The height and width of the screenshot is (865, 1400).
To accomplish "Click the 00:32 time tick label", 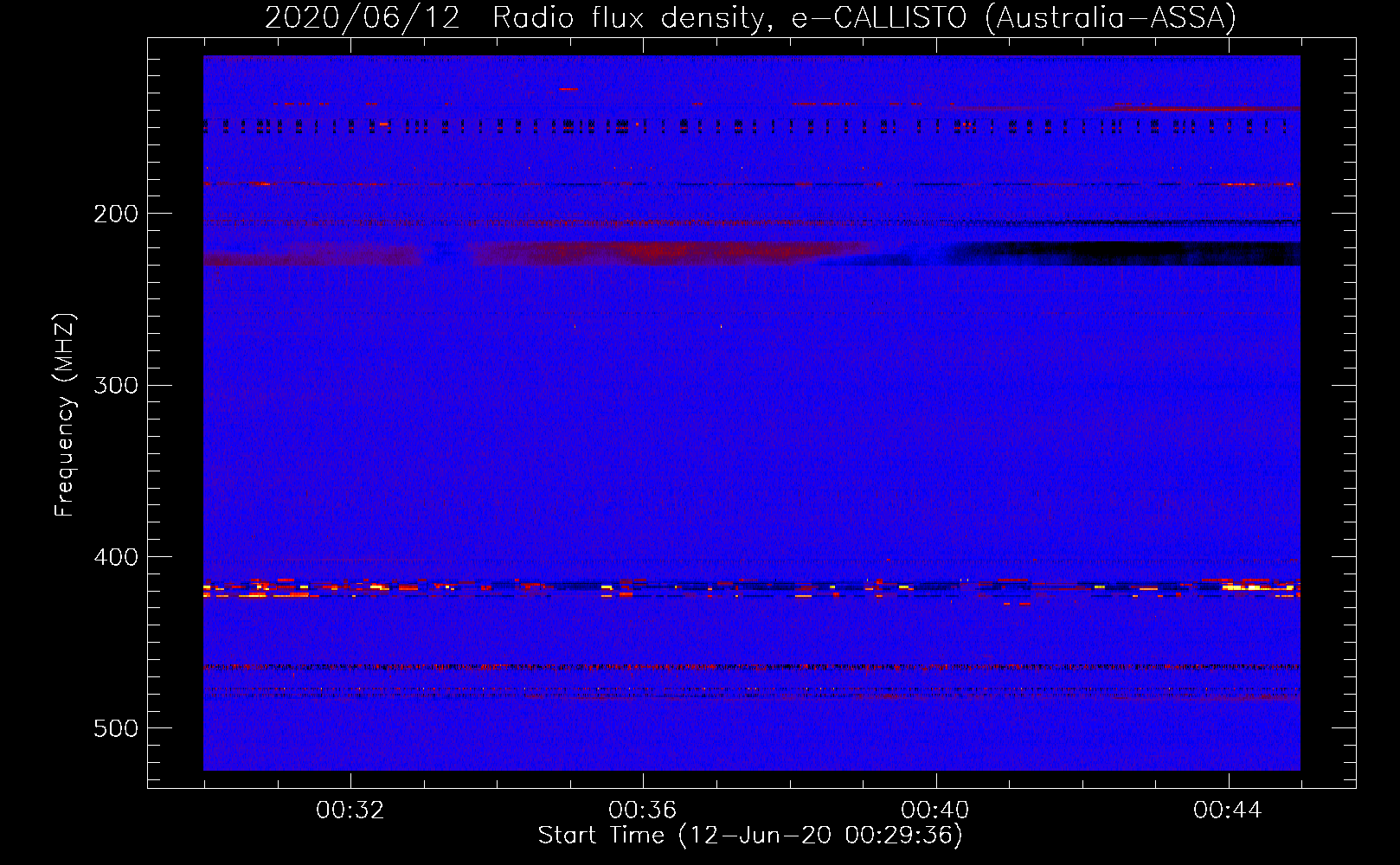I will pyautogui.click(x=350, y=811).
